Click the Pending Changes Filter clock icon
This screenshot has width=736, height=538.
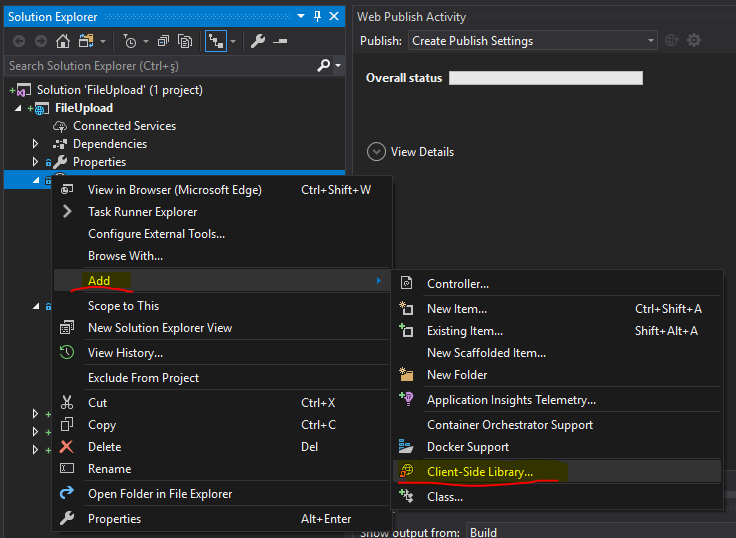130,41
